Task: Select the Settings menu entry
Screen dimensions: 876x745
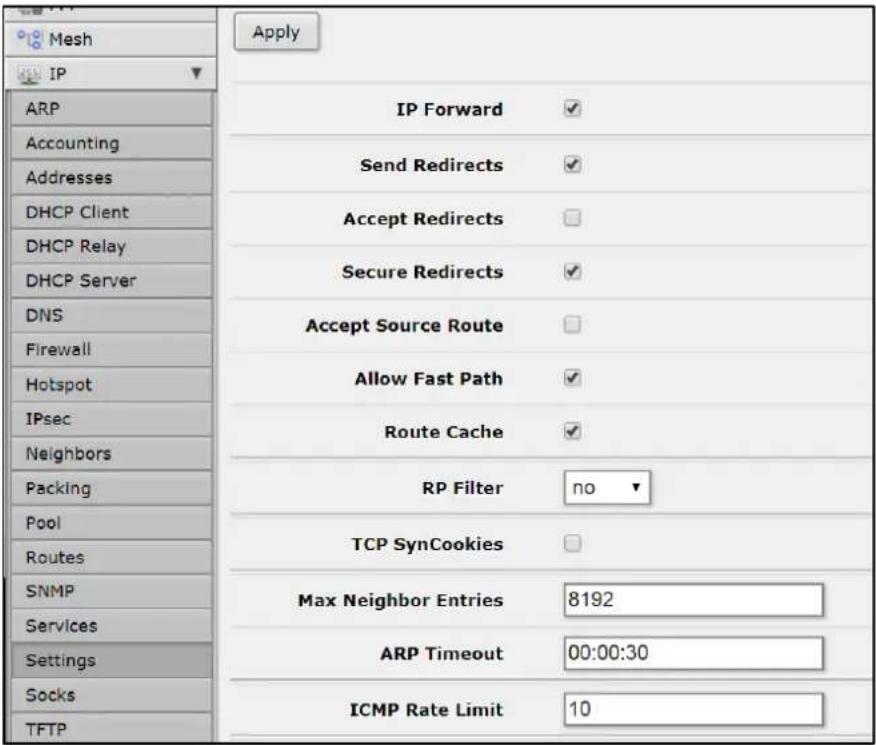Action: coord(112,660)
